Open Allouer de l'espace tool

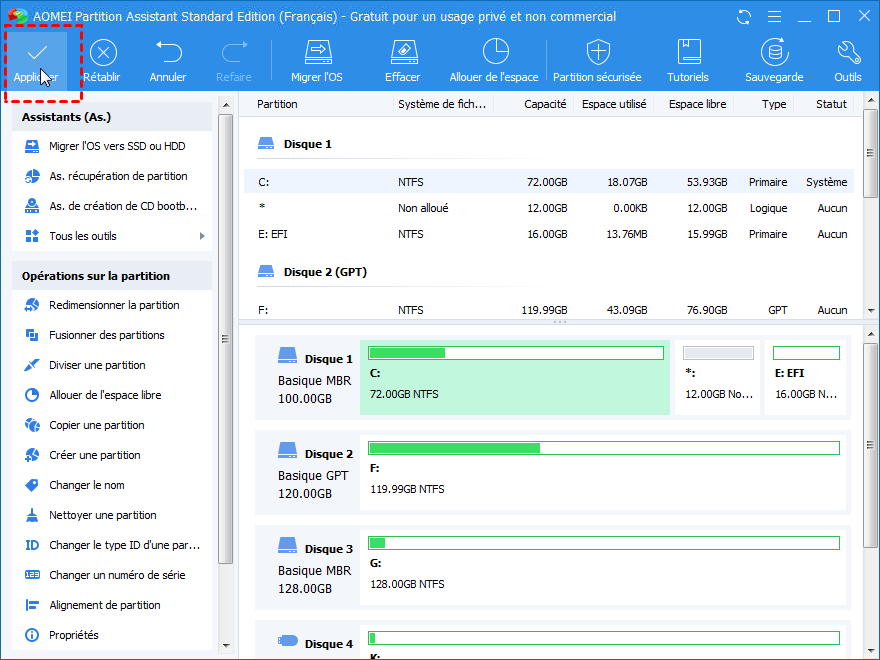494,52
